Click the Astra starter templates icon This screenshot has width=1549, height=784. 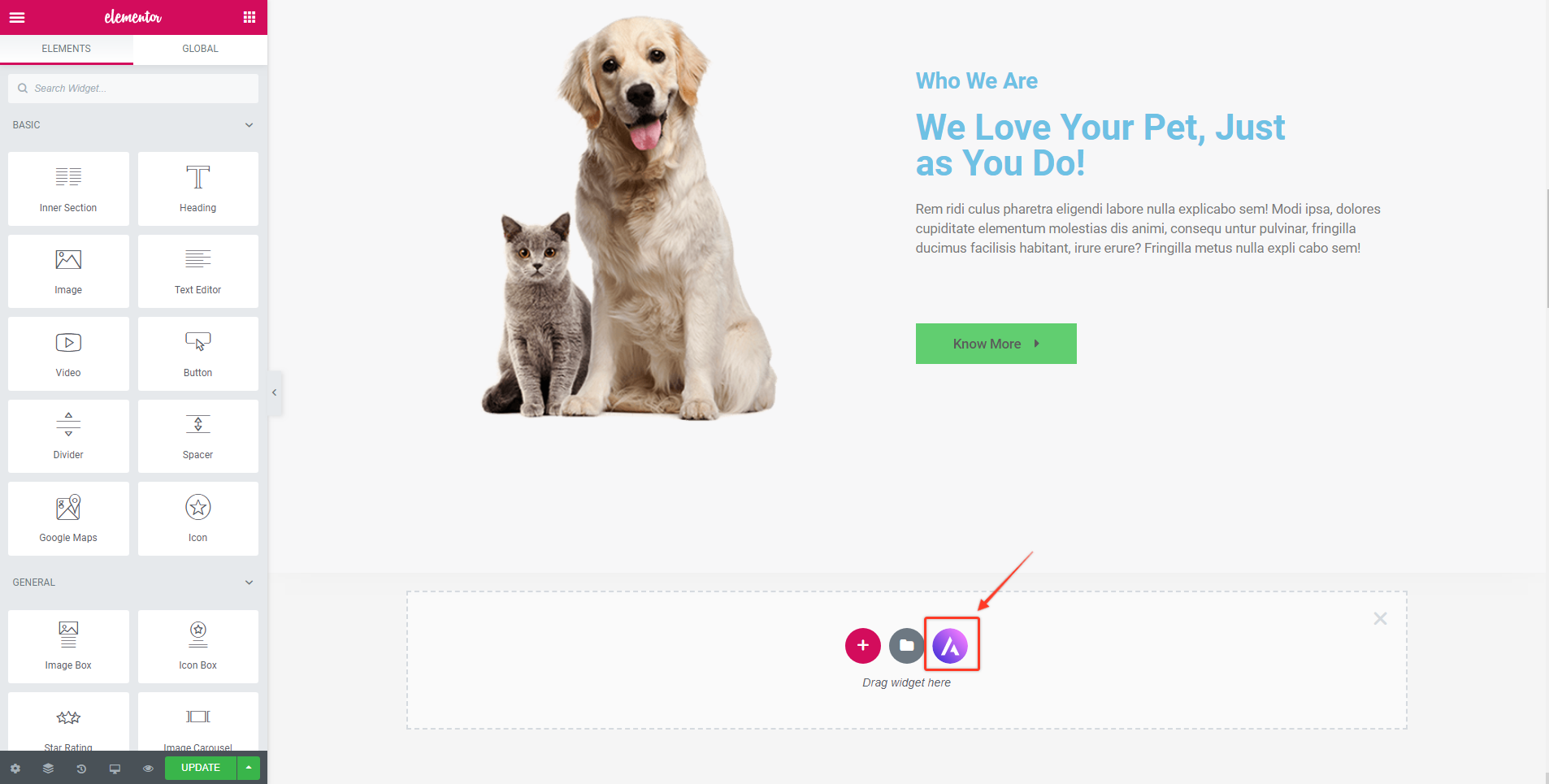click(950, 646)
